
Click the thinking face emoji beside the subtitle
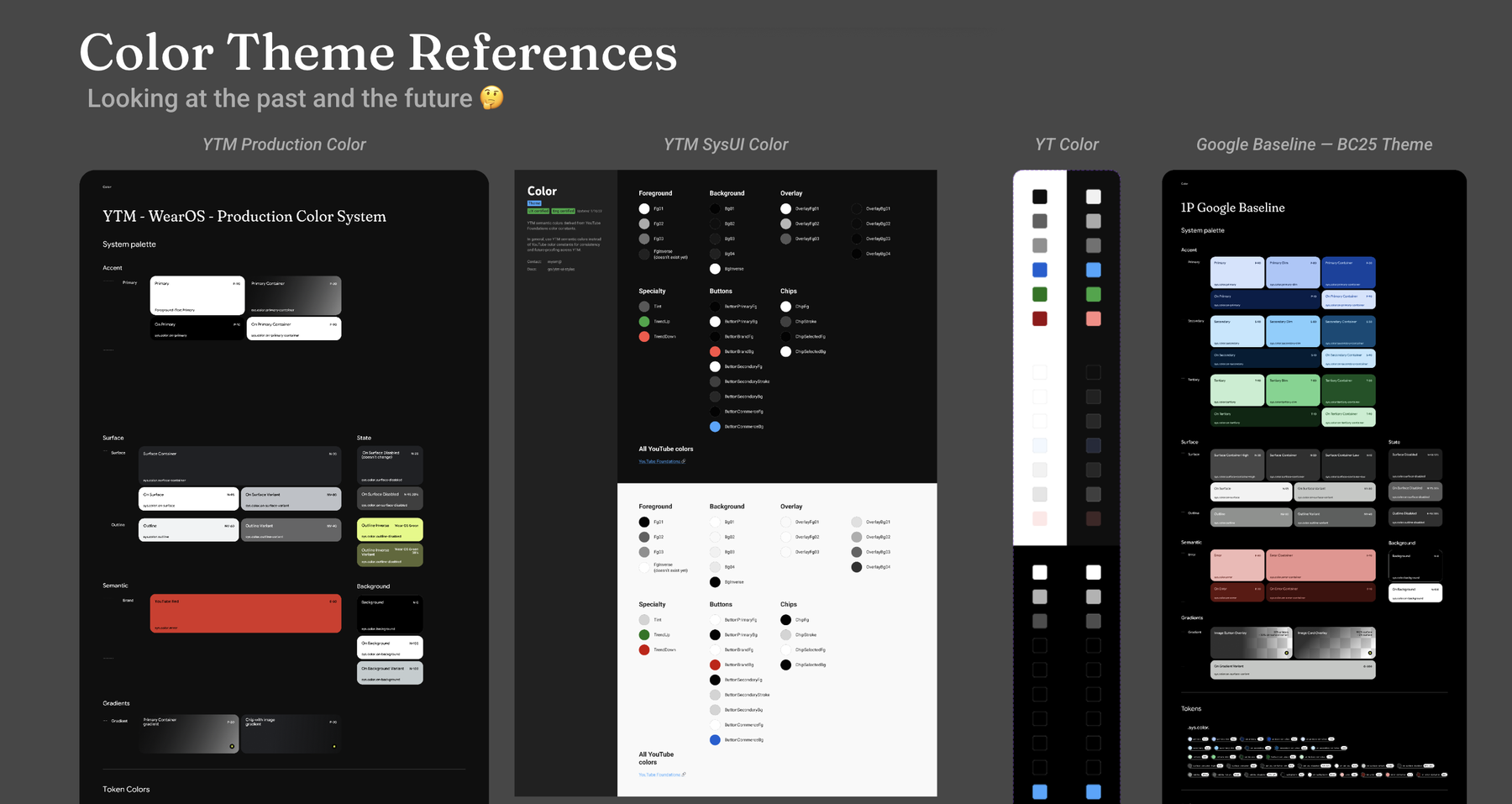492,98
